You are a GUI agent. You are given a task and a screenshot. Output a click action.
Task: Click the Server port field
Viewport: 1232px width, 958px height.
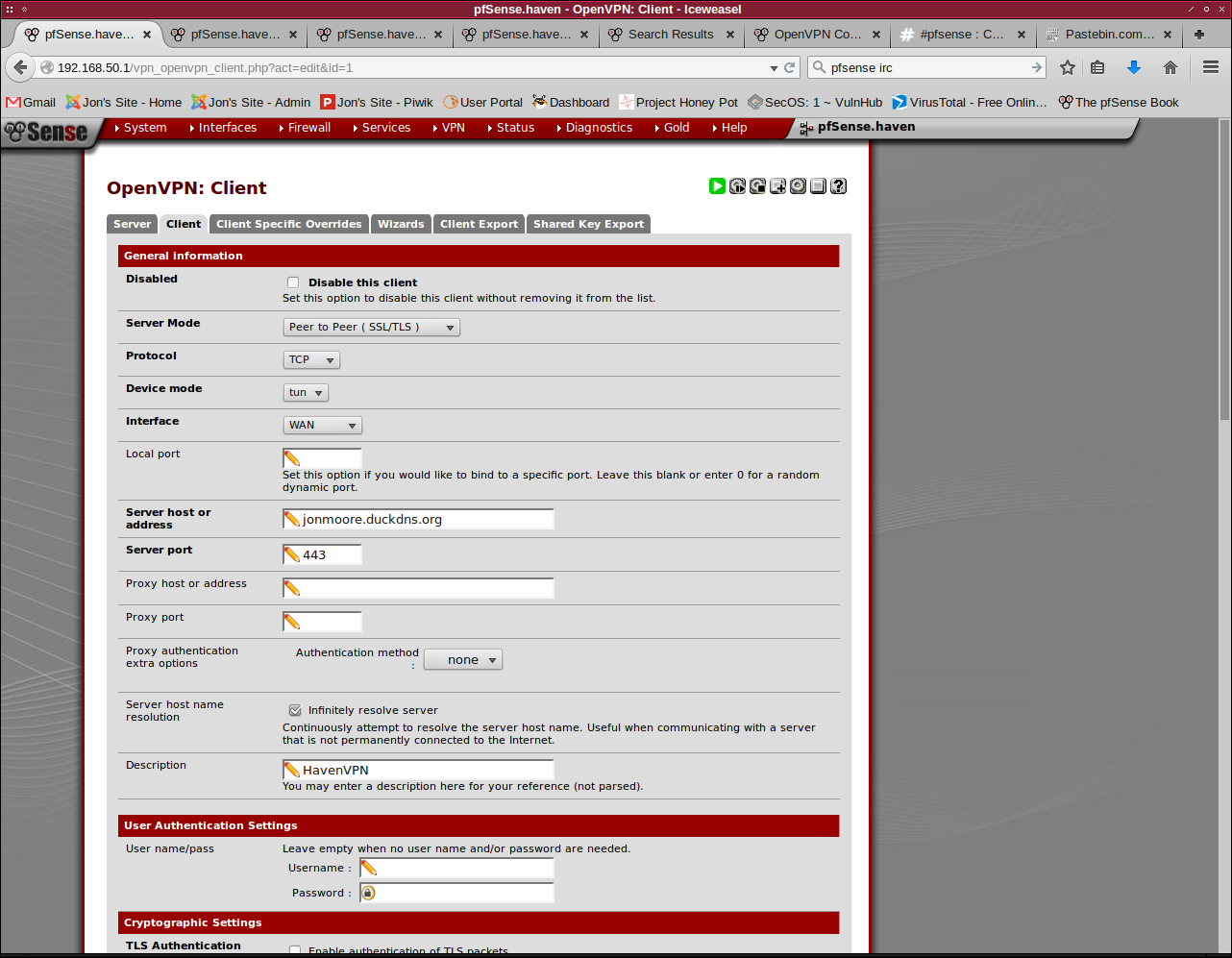(x=322, y=554)
